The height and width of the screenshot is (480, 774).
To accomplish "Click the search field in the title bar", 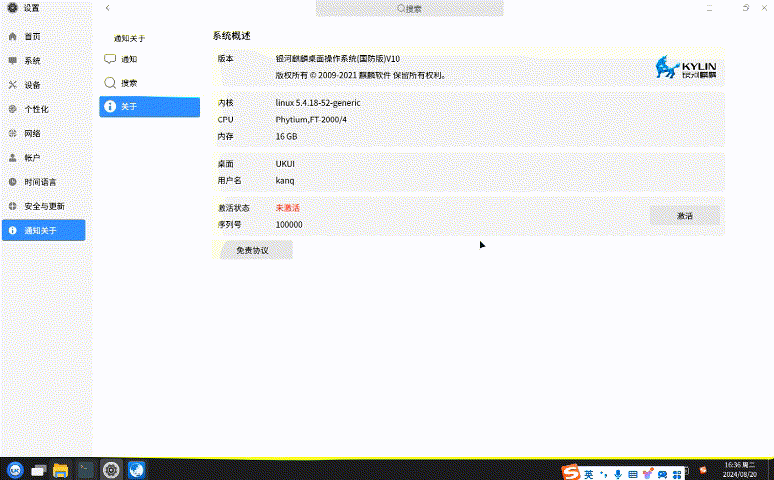I will click(x=409, y=8).
